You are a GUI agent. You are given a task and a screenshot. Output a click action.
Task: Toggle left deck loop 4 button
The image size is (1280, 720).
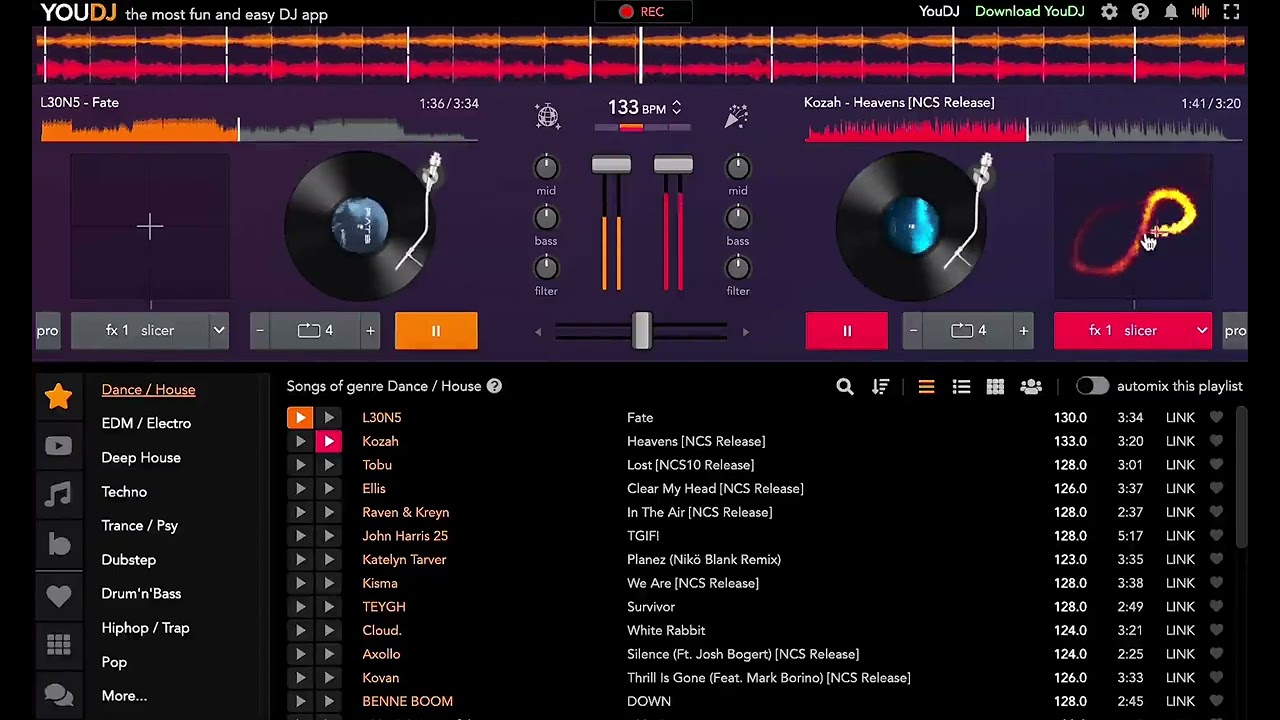click(315, 331)
